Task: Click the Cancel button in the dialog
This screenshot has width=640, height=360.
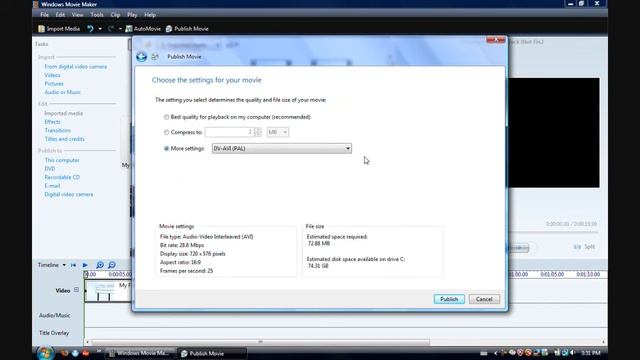Action: click(484, 299)
